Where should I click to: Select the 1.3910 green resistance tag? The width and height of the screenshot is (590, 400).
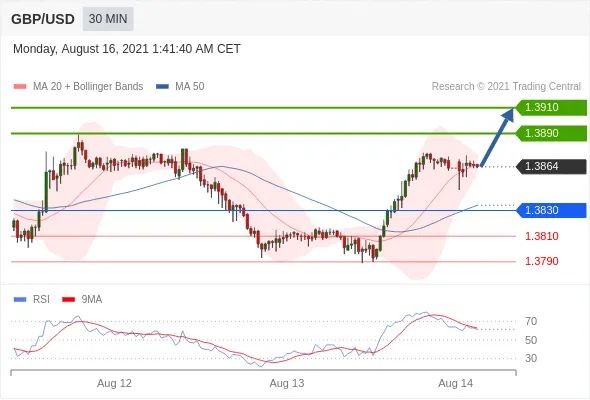click(x=551, y=107)
